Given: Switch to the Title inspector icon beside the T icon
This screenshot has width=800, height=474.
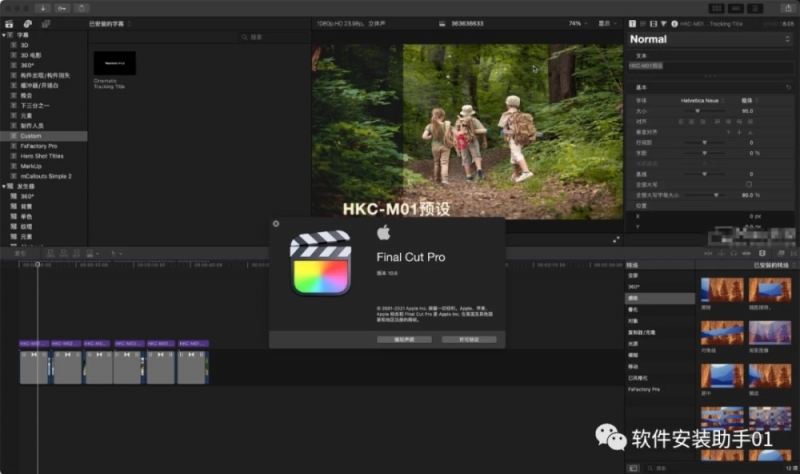Looking at the screenshot, I should coord(643,24).
